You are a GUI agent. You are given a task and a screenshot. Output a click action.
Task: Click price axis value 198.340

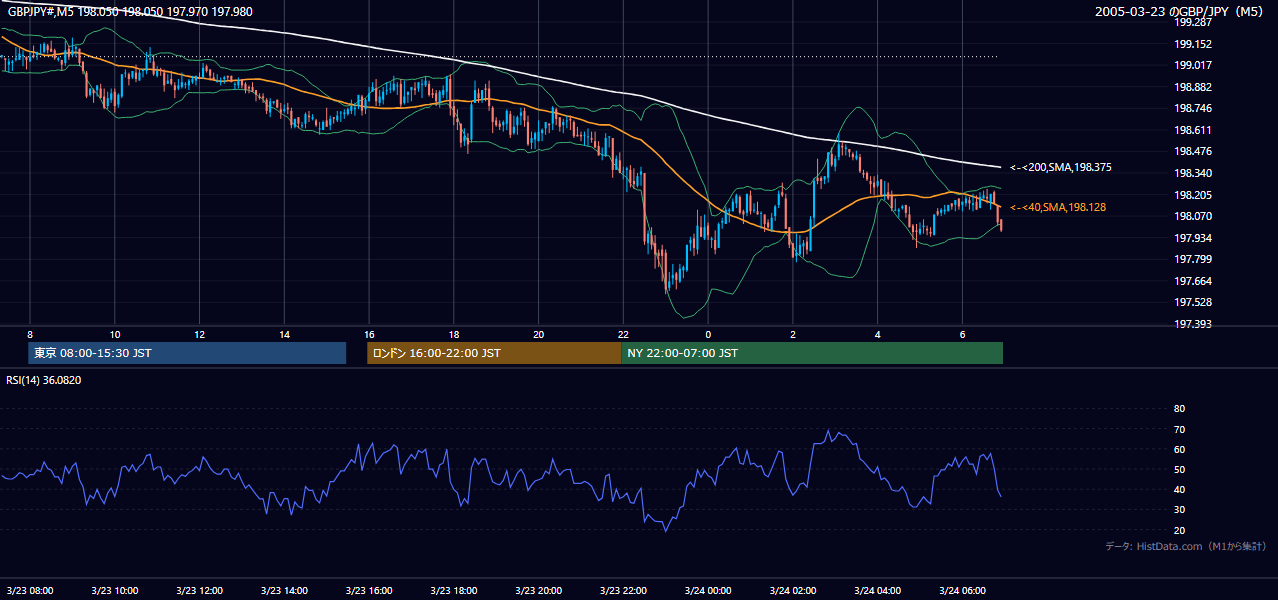pos(1194,173)
